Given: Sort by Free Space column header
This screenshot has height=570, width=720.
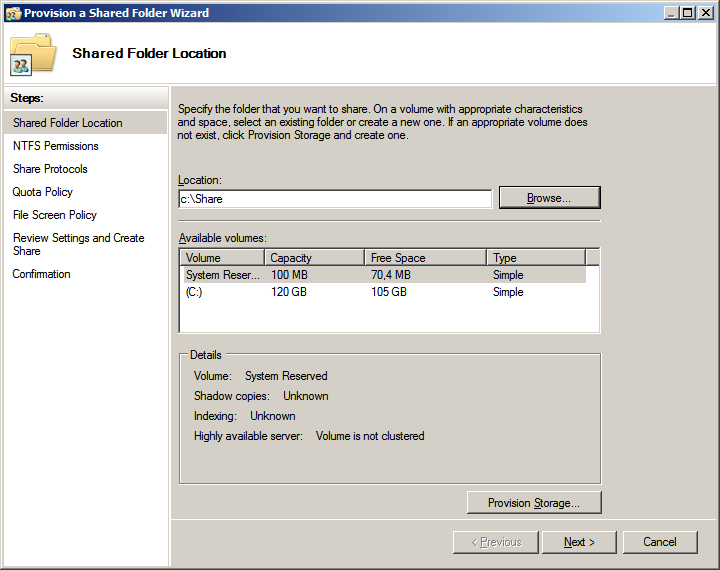Looking at the screenshot, I should pos(426,258).
